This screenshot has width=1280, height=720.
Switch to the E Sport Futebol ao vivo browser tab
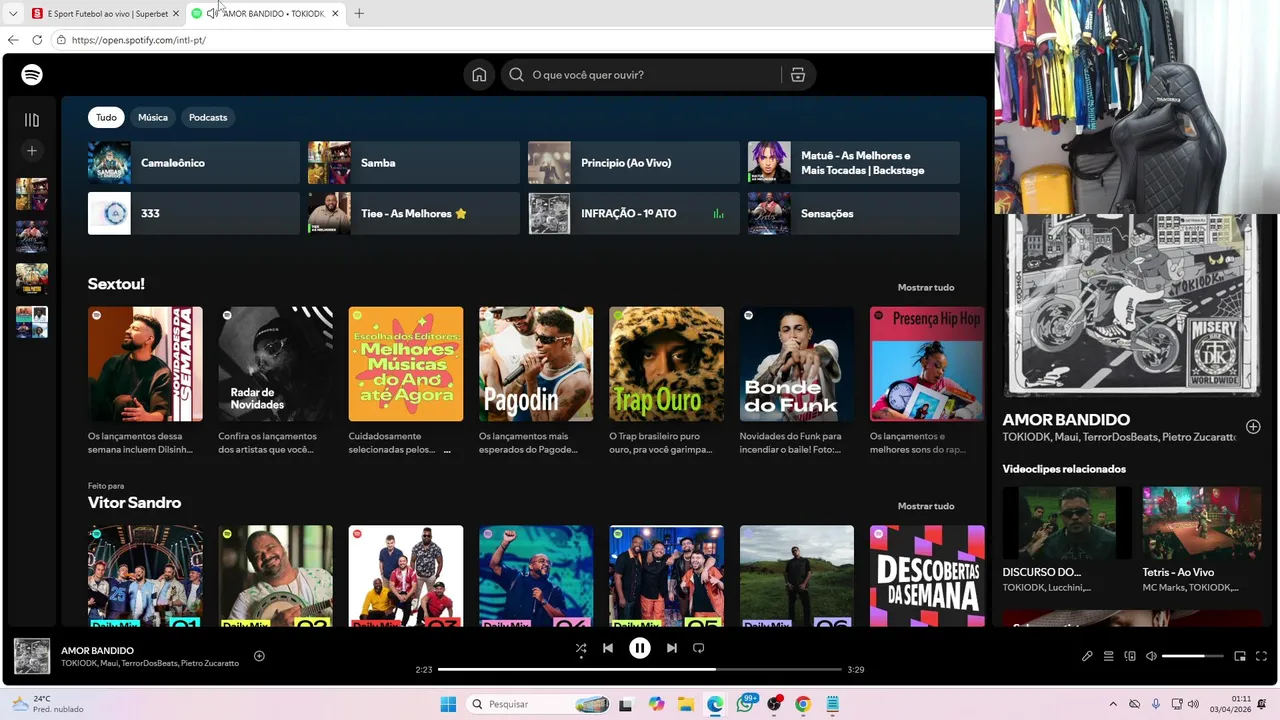[105, 14]
